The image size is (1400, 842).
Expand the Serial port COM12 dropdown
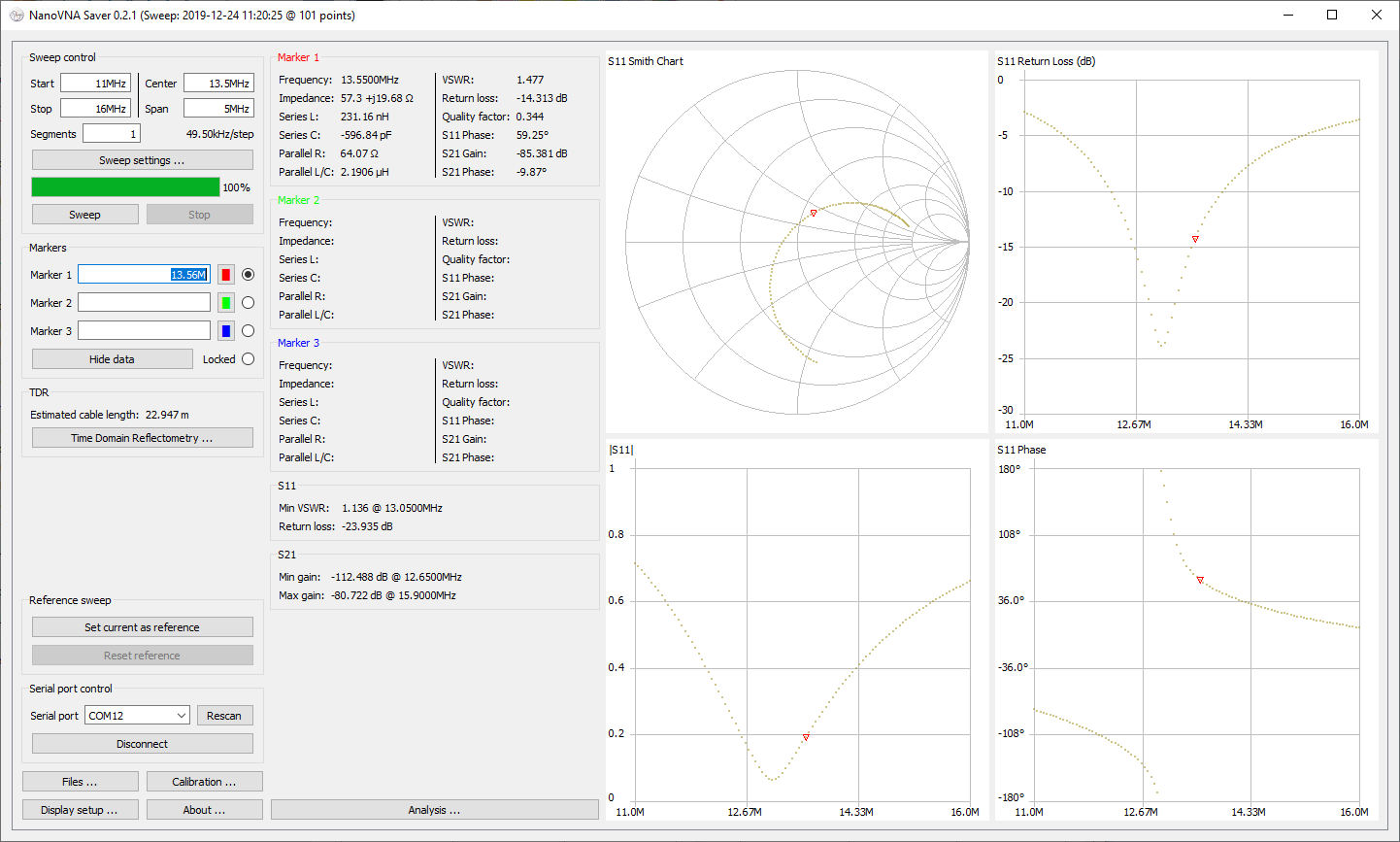tap(137, 716)
